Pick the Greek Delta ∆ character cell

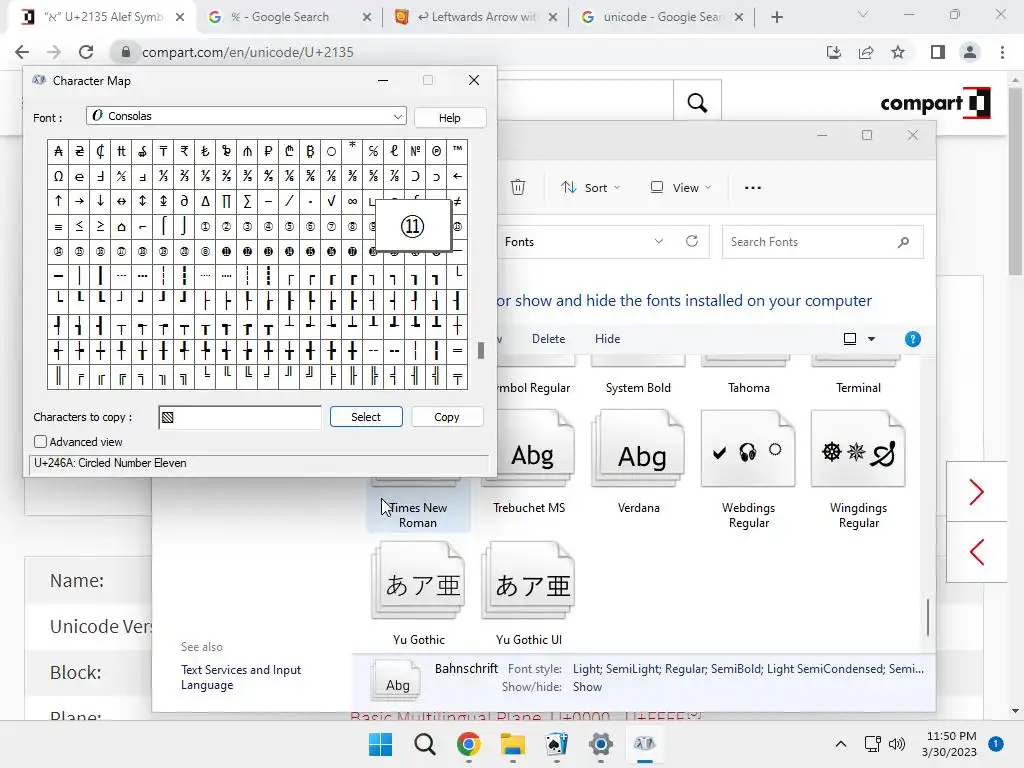click(205, 201)
